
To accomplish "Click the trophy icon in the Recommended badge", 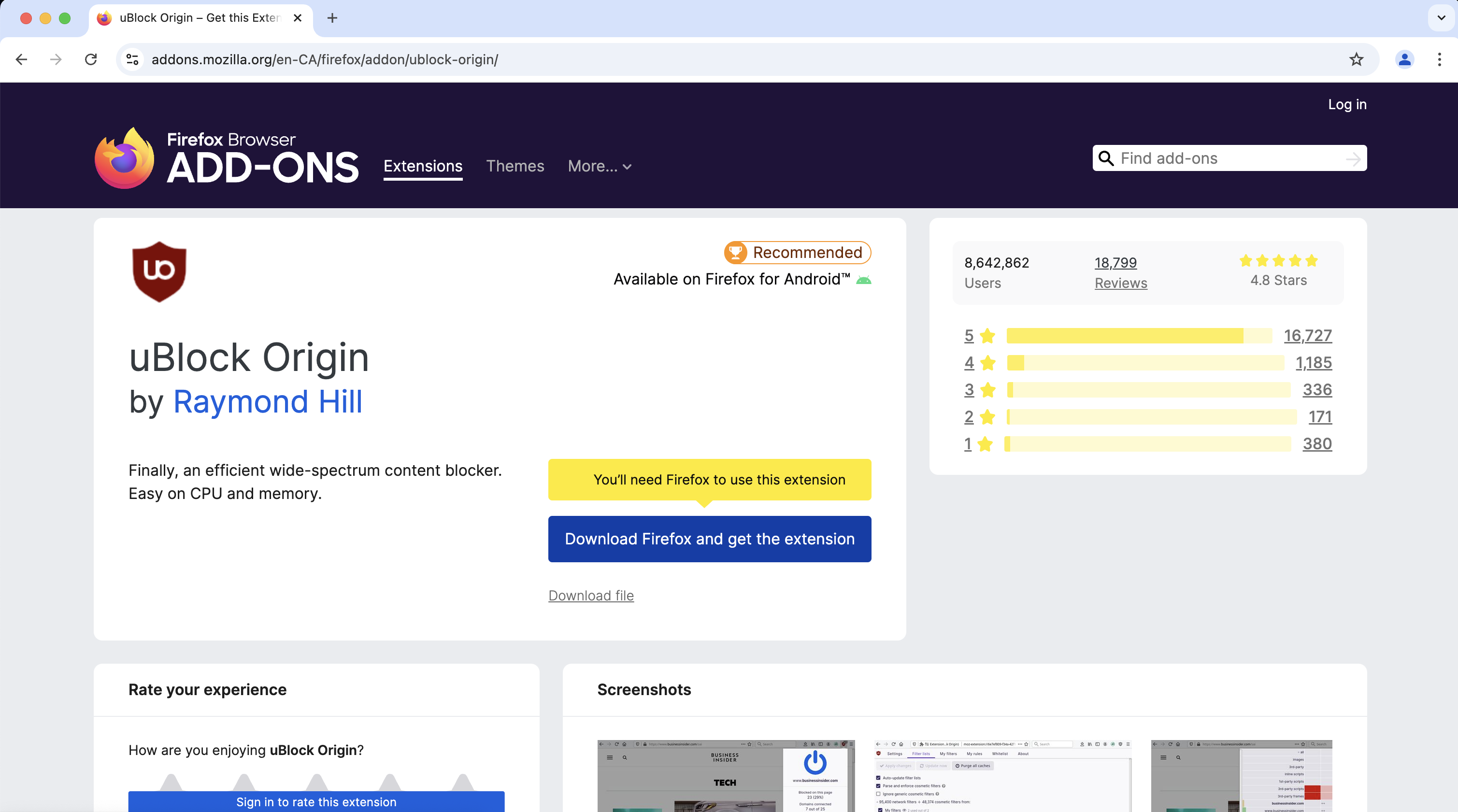I will [736, 252].
